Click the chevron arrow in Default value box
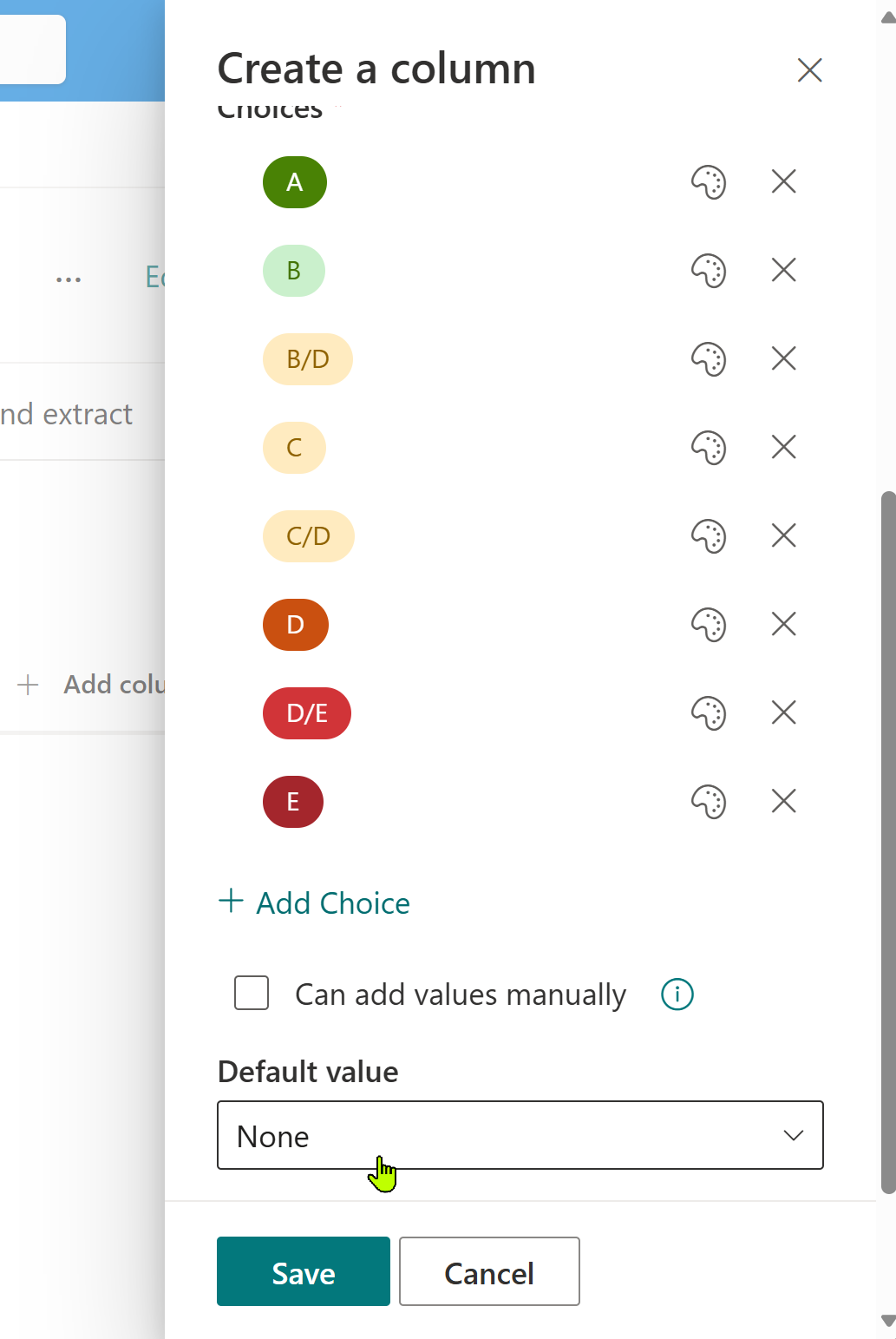This screenshot has height=1339, width=896. (x=793, y=1135)
